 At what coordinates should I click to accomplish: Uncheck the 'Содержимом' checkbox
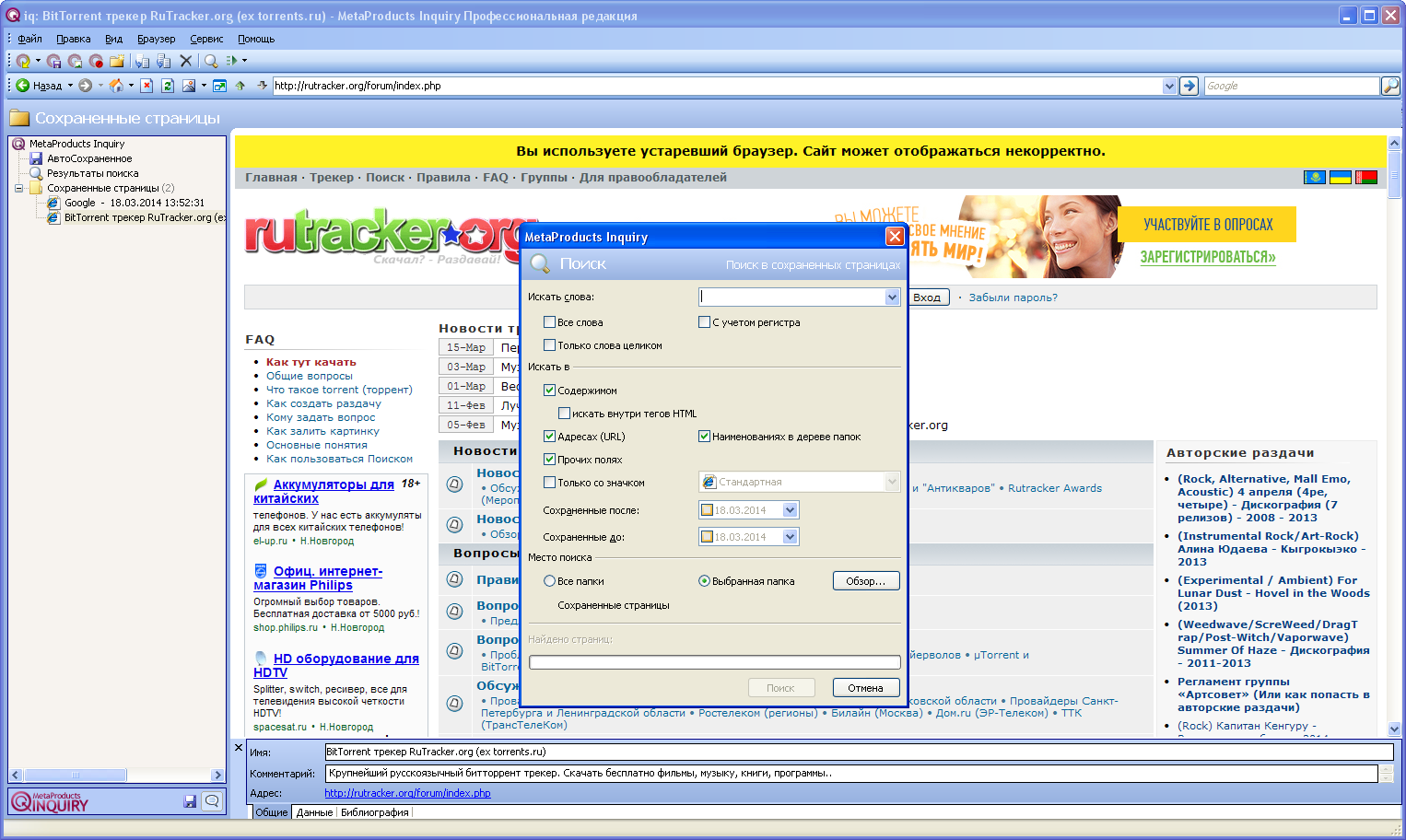pyautogui.click(x=549, y=391)
